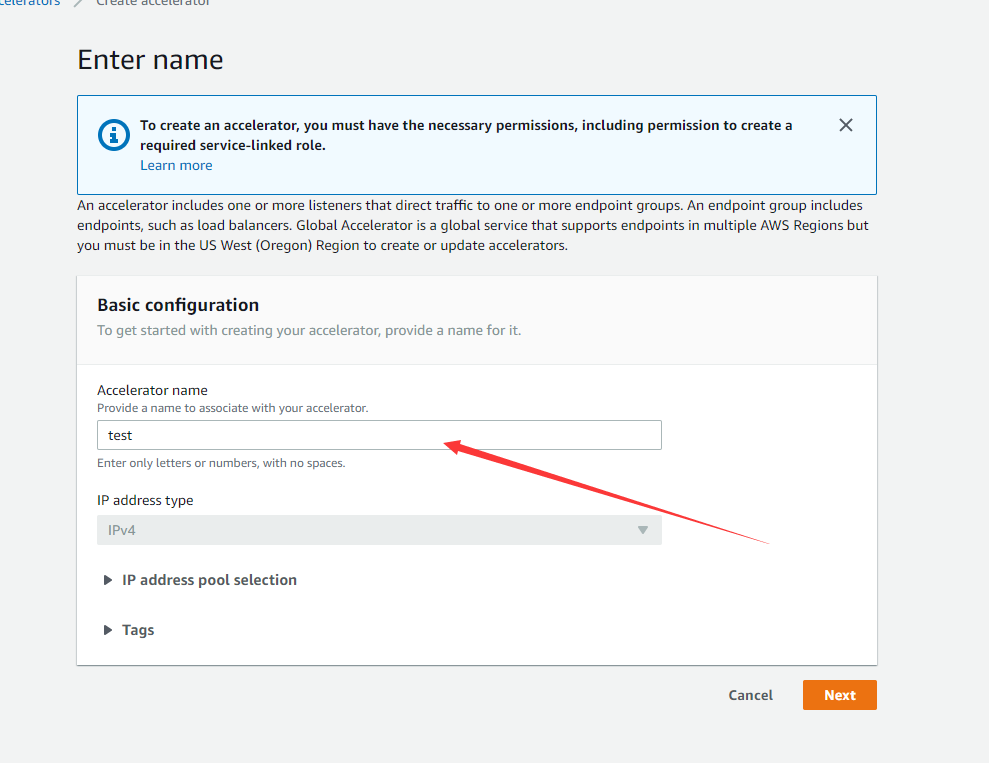Dismiss the permissions info banner
Screen dimensions: 989x763
click(x=846, y=125)
